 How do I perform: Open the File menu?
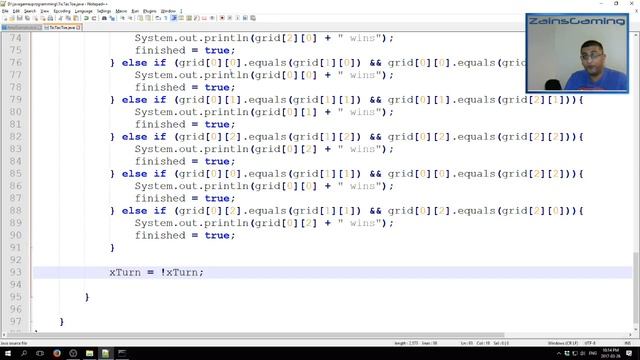pos(5,11)
